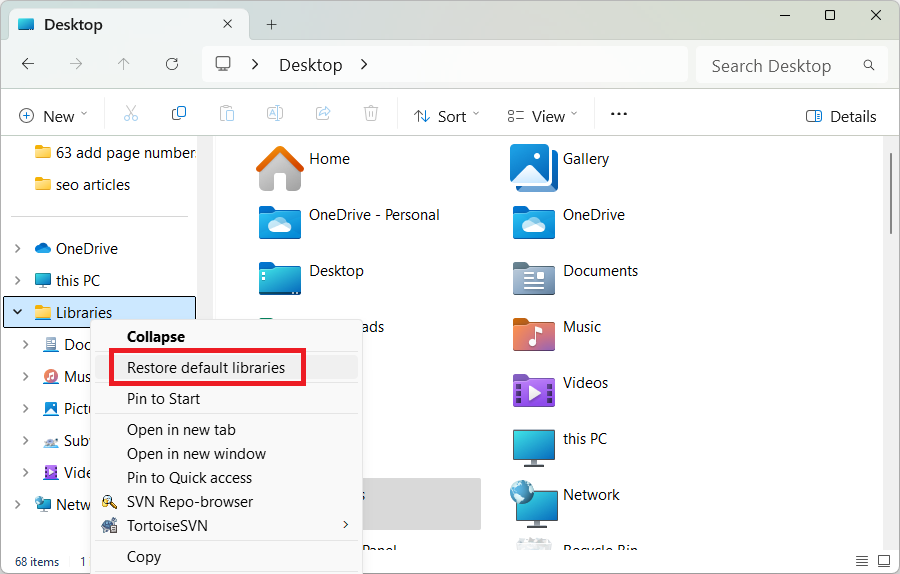The width and height of the screenshot is (900, 574).
Task: Select Restore default libraries
Action: pos(206,368)
